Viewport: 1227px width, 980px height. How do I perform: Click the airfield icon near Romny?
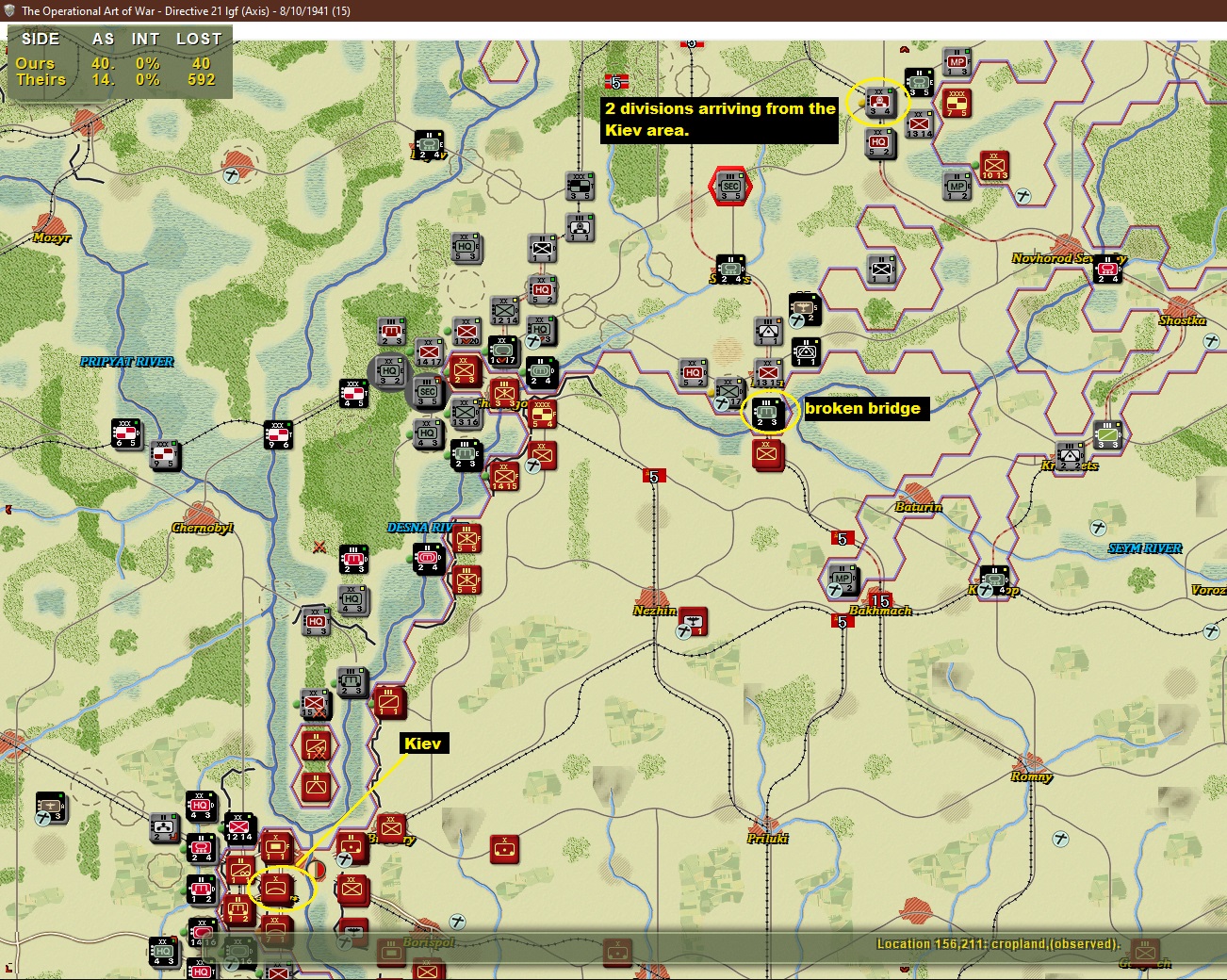coord(1060,838)
